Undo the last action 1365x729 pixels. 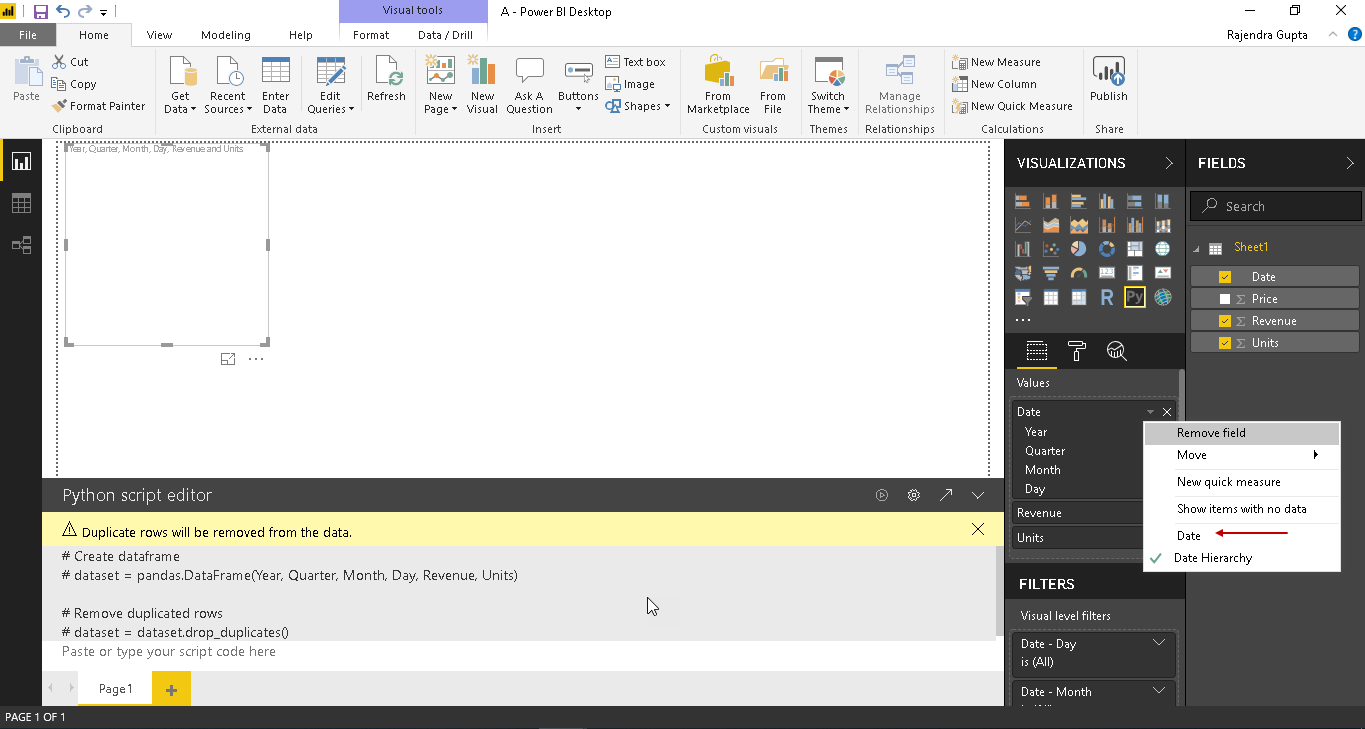pos(63,12)
